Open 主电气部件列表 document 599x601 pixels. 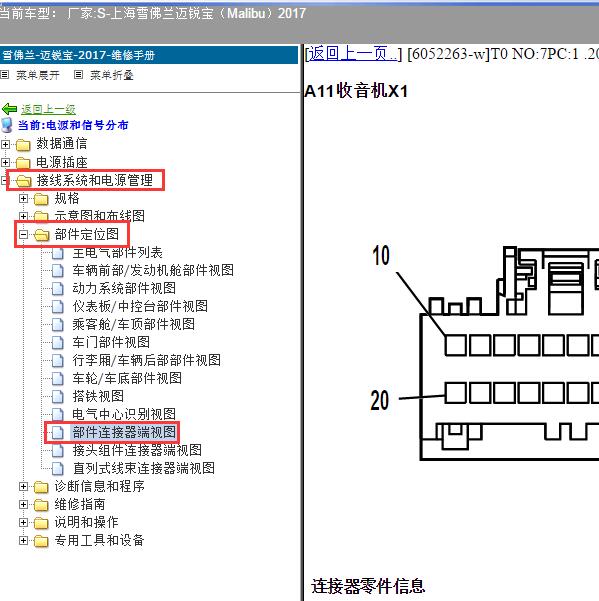(118, 253)
